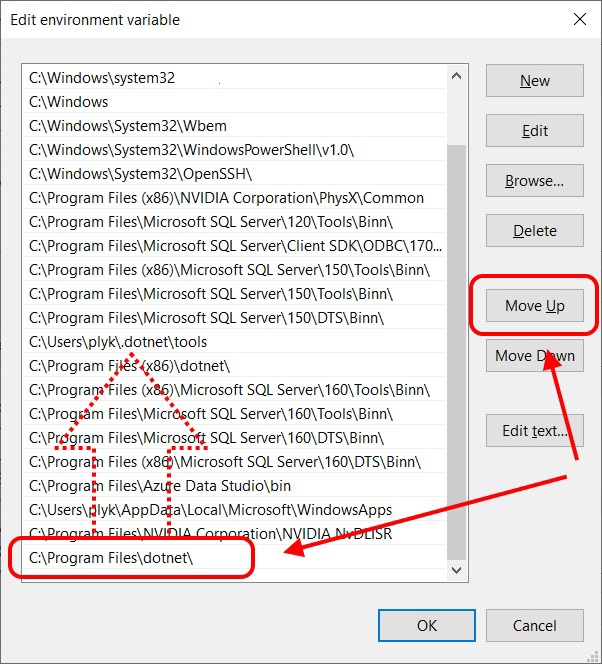
Task: Click the Edit button
Action: point(535,130)
